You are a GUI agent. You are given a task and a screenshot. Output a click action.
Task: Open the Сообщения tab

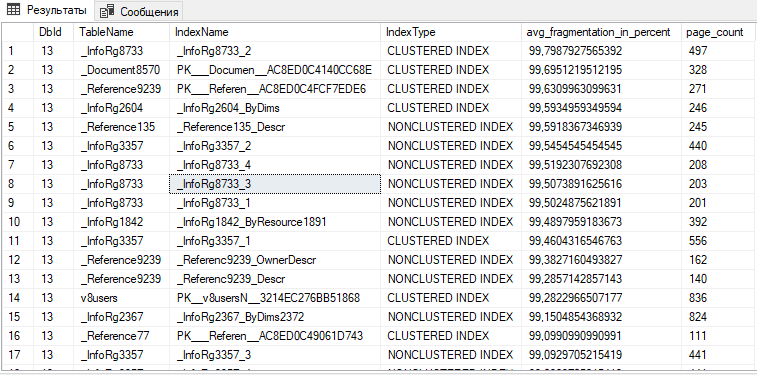[139, 11]
